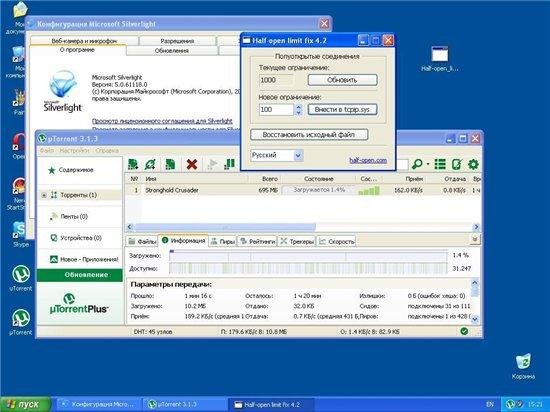Switch to Конфигурация Micro... taskbar button
Screen dimensions: 550x412
[99, 404]
